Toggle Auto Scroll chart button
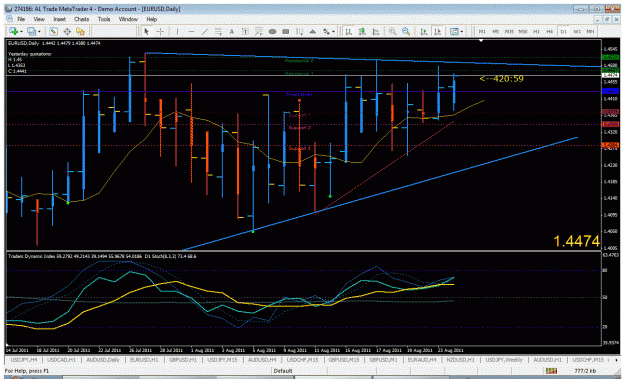This screenshot has height=379, width=625. coord(424,31)
